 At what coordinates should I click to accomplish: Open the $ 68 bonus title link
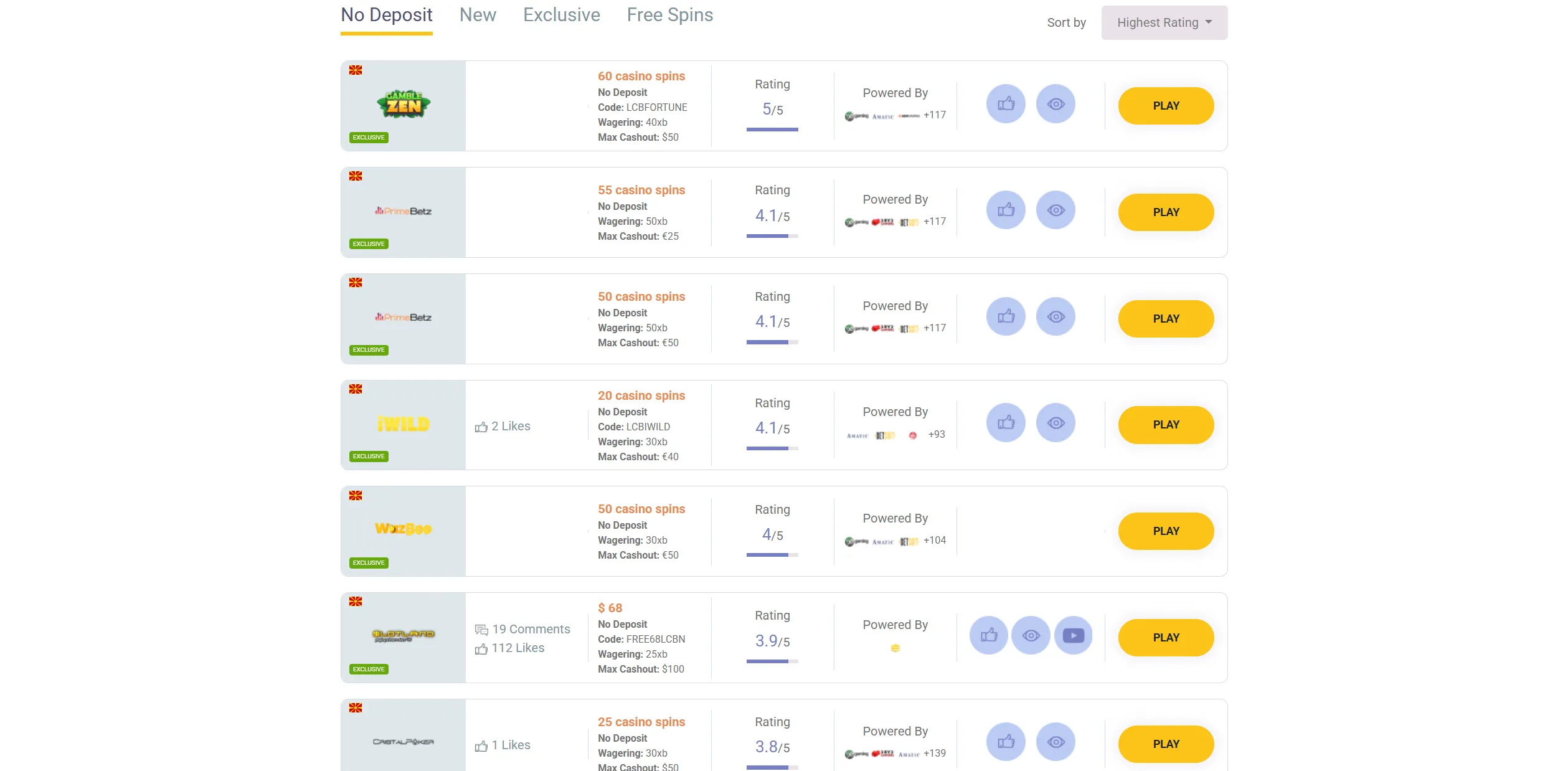pos(610,608)
